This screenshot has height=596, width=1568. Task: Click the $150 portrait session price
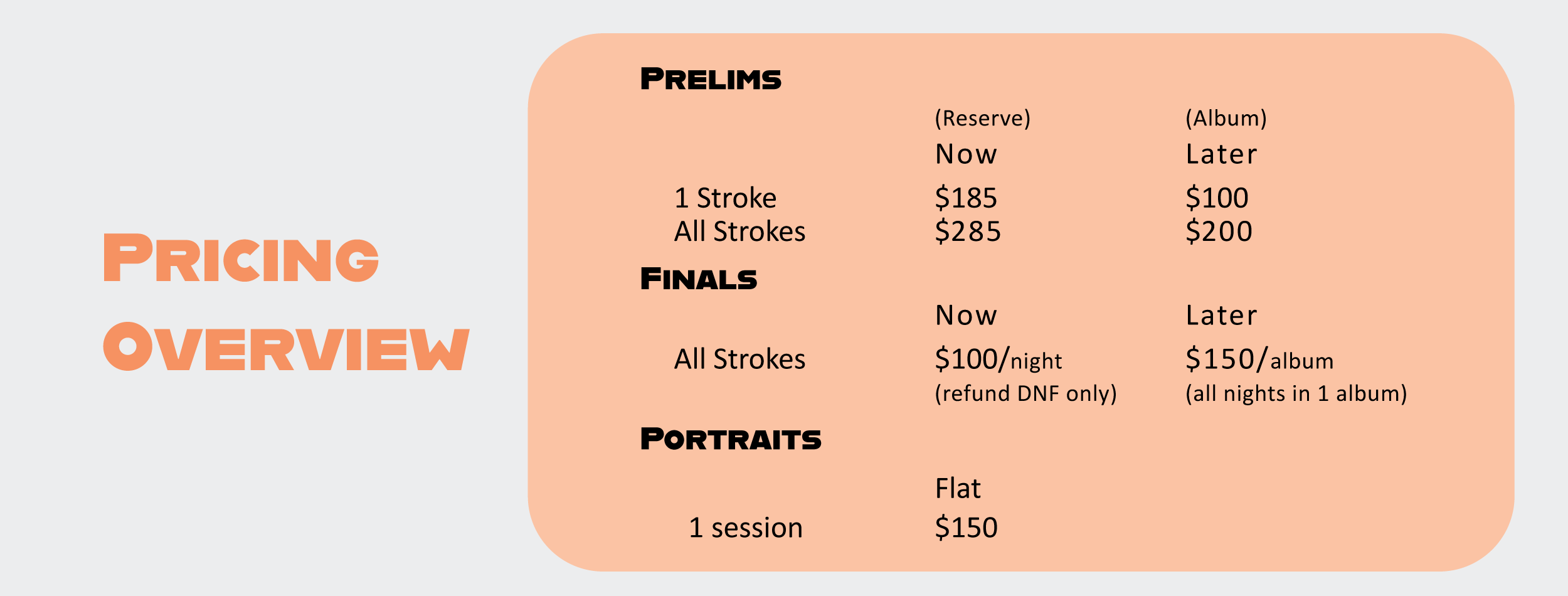966,528
